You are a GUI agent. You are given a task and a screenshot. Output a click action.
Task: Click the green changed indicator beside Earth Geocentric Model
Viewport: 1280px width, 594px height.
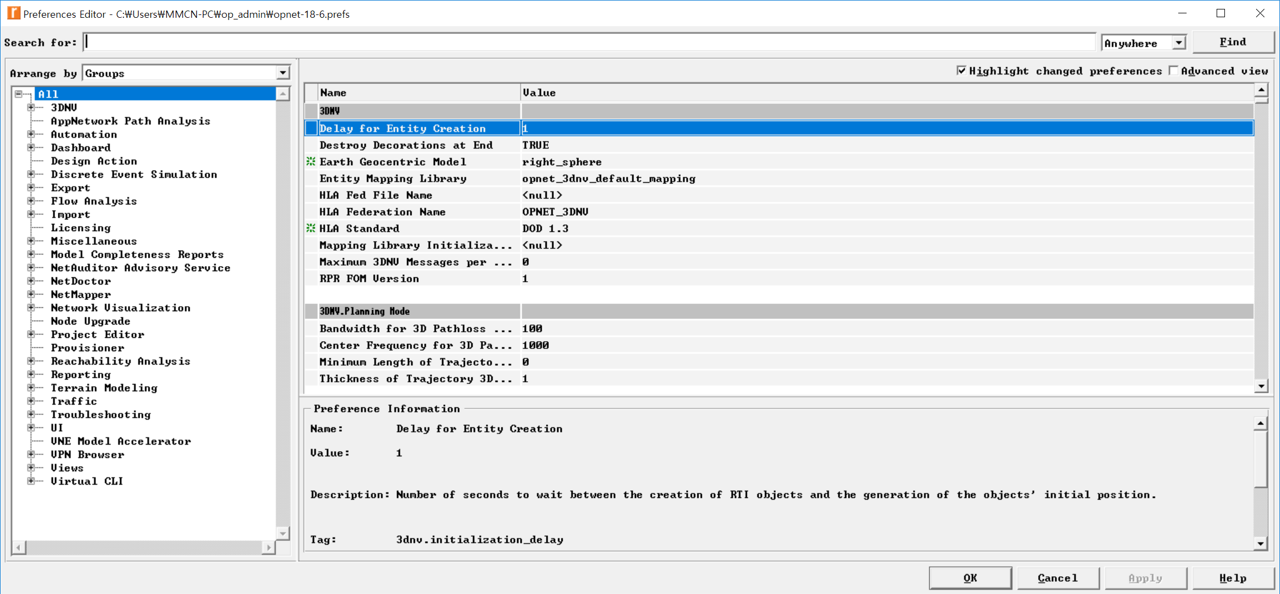[309, 161]
